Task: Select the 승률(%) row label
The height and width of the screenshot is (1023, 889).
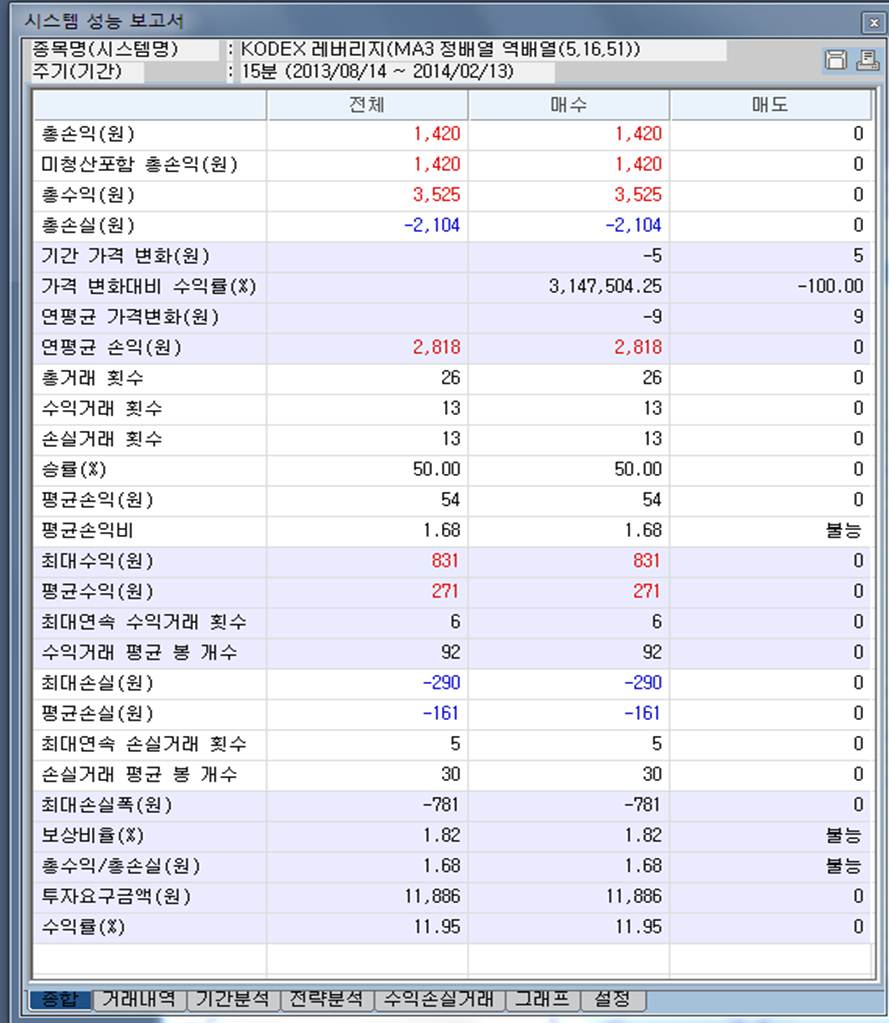Action: click(x=73, y=469)
